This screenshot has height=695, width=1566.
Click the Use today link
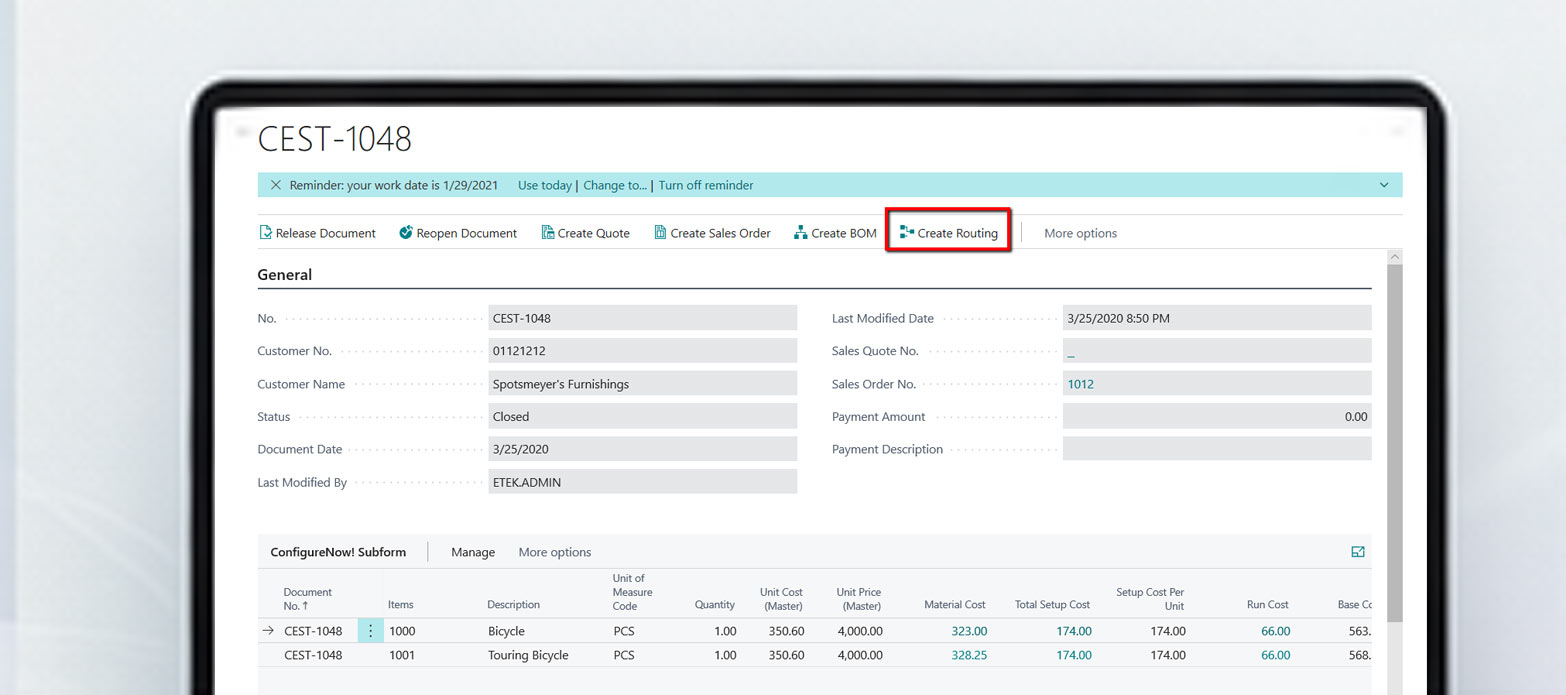click(x=544, y=185)
